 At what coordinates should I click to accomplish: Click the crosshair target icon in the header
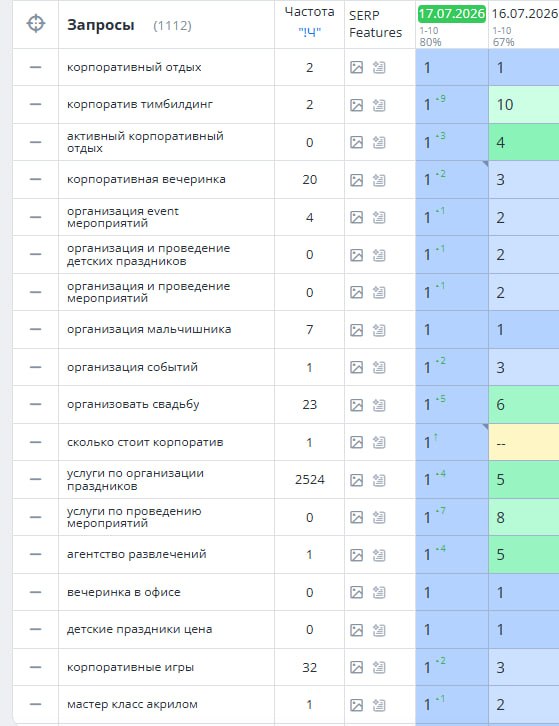point(36,23)
